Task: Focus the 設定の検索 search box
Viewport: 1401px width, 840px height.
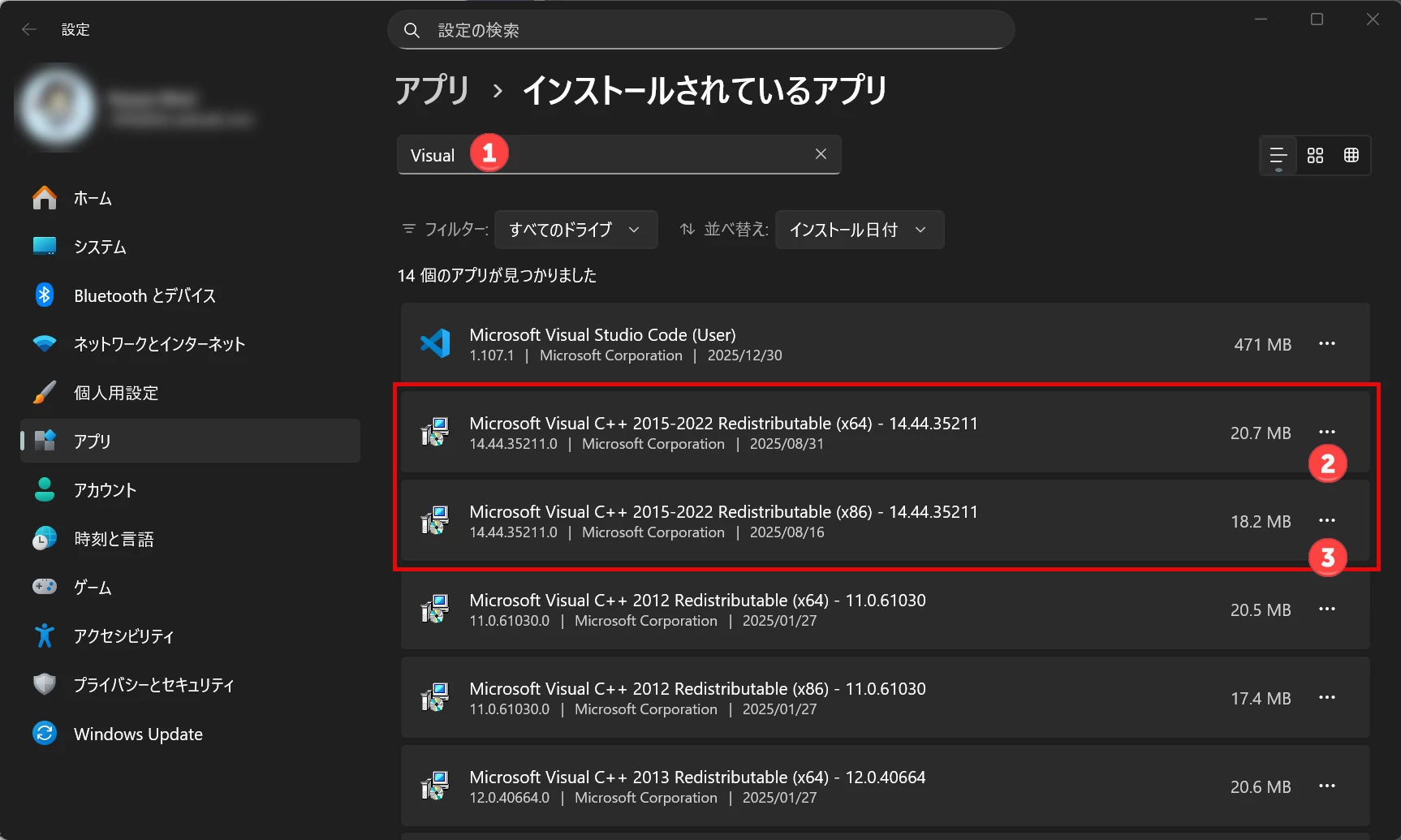Action: 701,30
